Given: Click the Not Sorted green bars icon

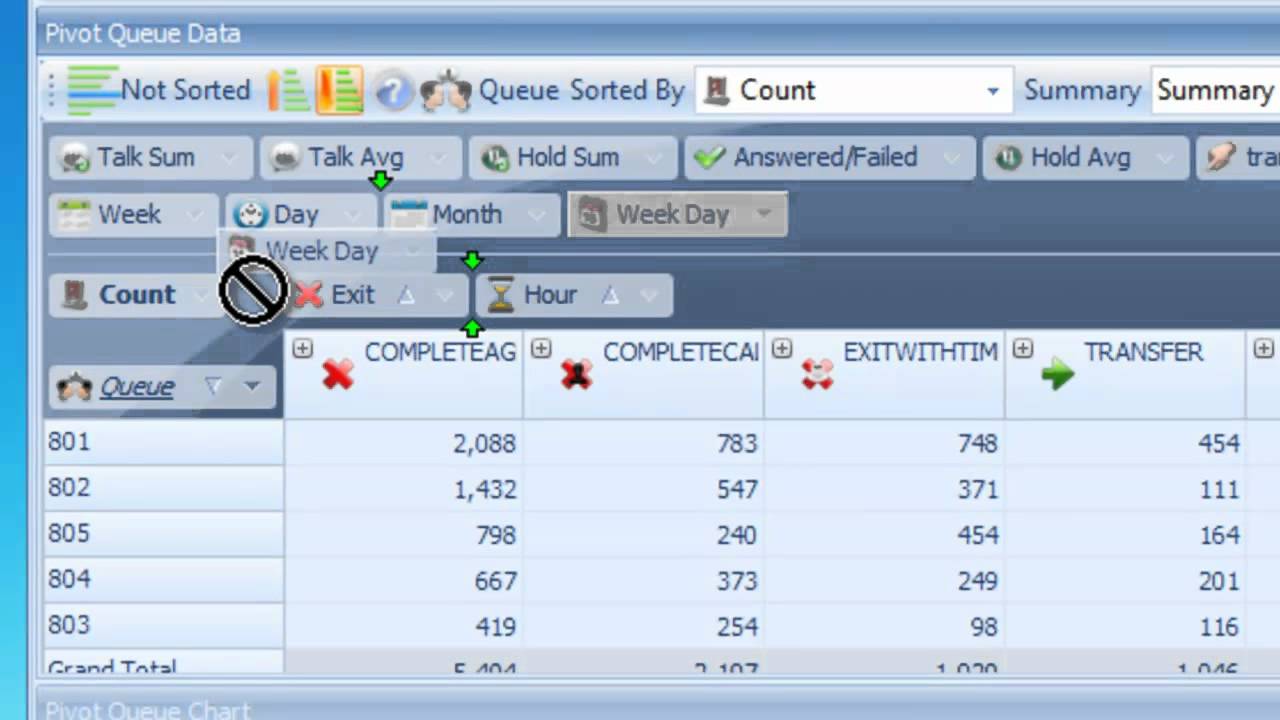Looking at the screenshot, I should point(93,90).
